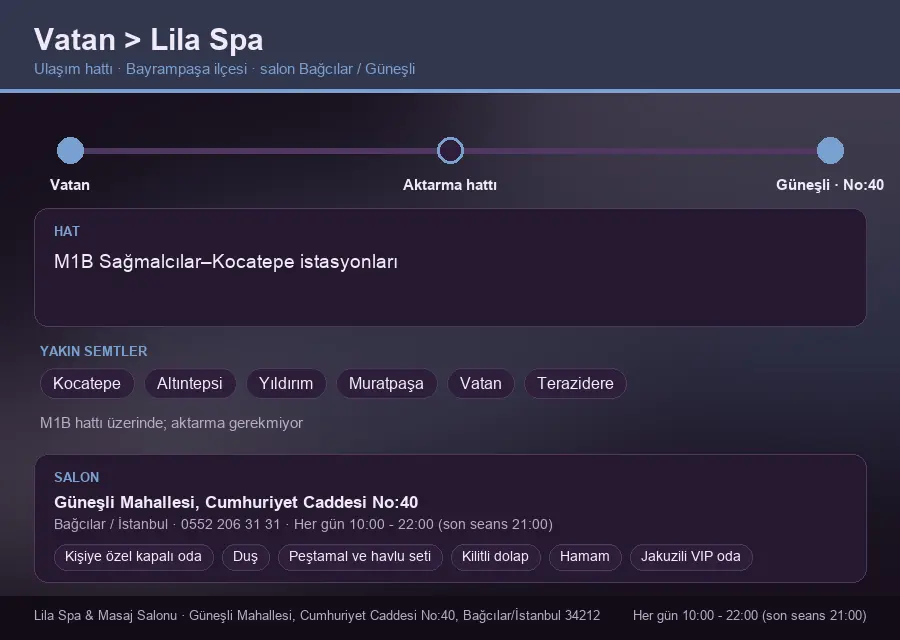The width and height of the screenshot is (900, 640).
Task: Click the Güneşli · No:40 label text
Action: [830, 185]
